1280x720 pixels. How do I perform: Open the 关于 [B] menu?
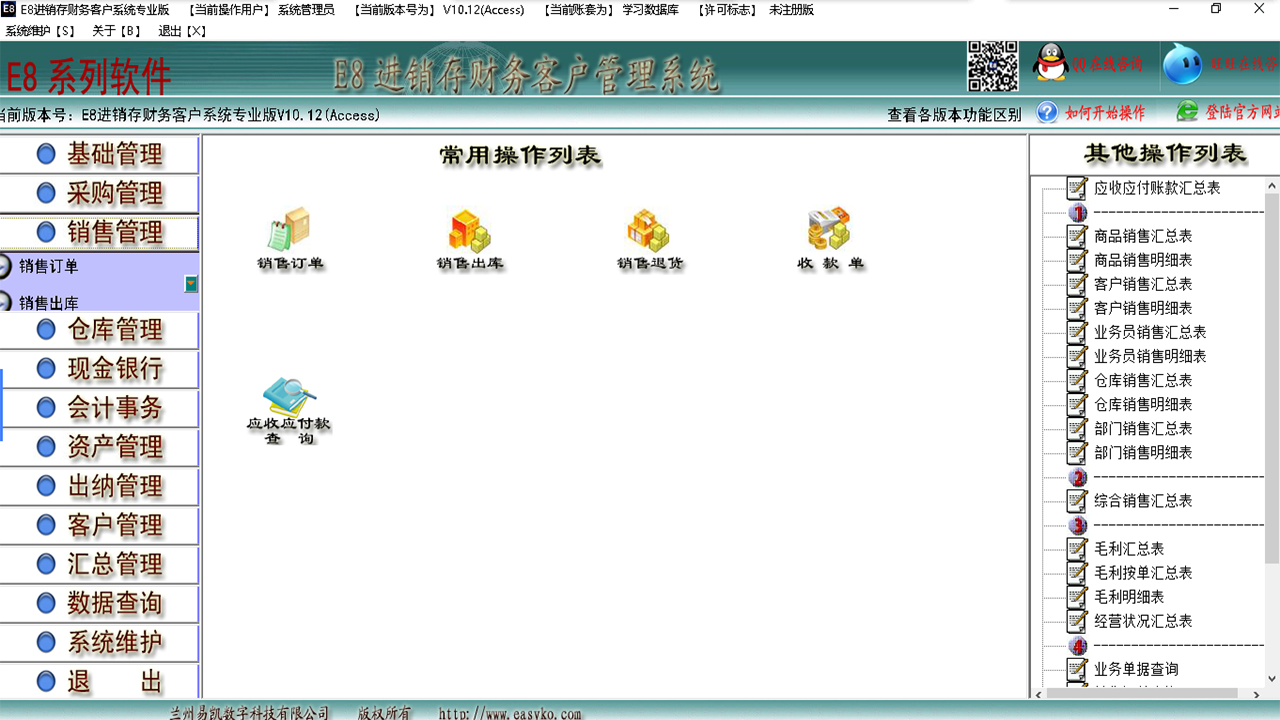click(117, 31)
